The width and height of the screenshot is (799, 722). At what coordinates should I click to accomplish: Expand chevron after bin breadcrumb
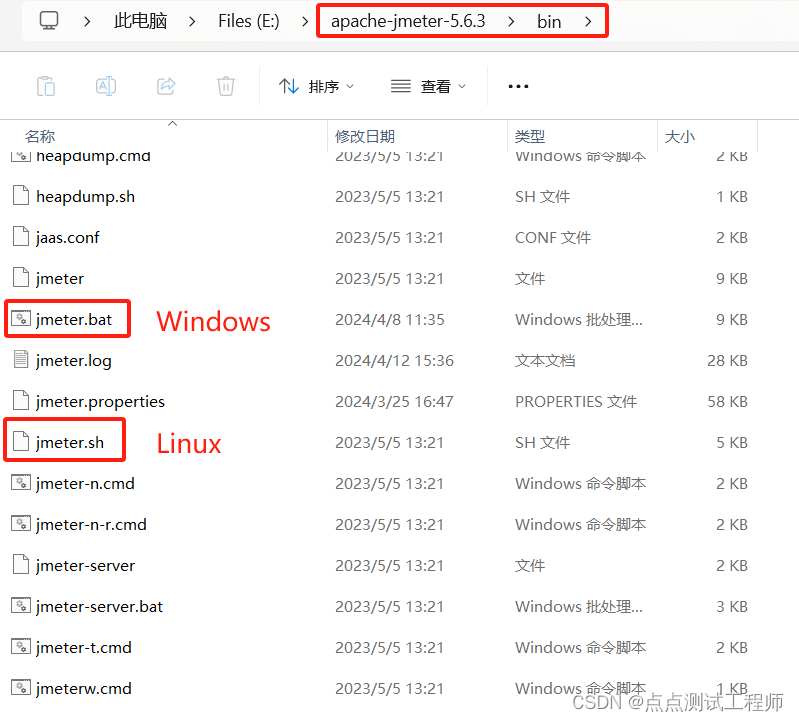[588, 22]
